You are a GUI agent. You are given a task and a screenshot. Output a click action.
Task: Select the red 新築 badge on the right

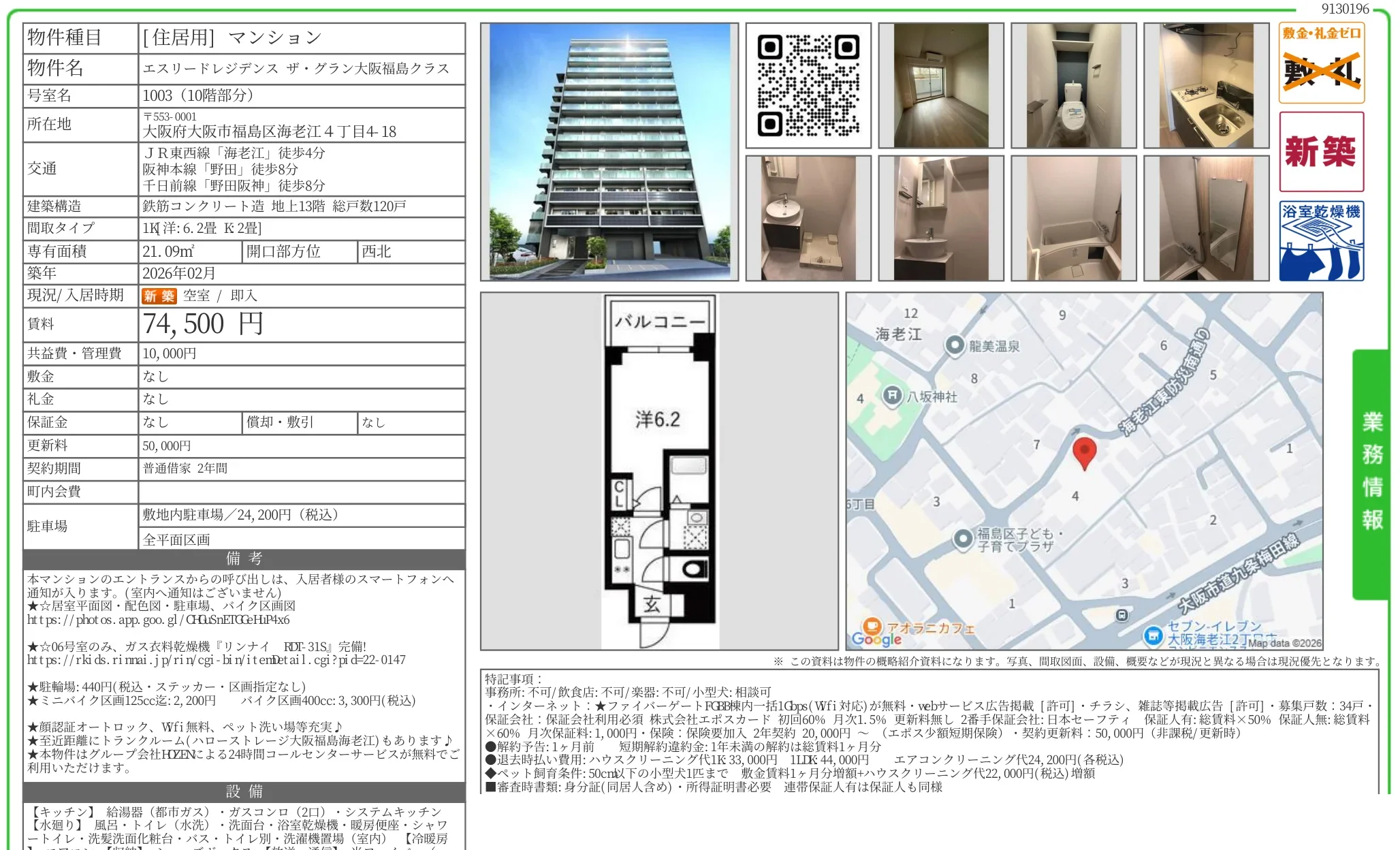point(1320,151)
